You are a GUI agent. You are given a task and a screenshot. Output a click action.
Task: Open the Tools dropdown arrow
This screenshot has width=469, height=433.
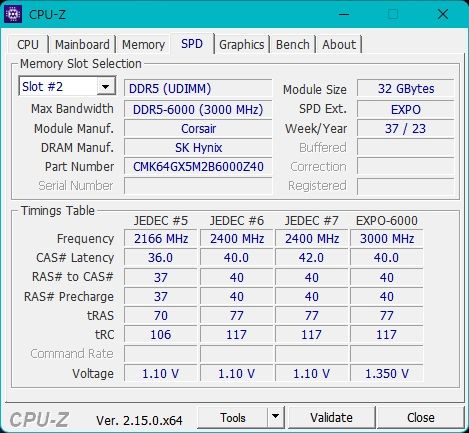(x=275, y=417)
